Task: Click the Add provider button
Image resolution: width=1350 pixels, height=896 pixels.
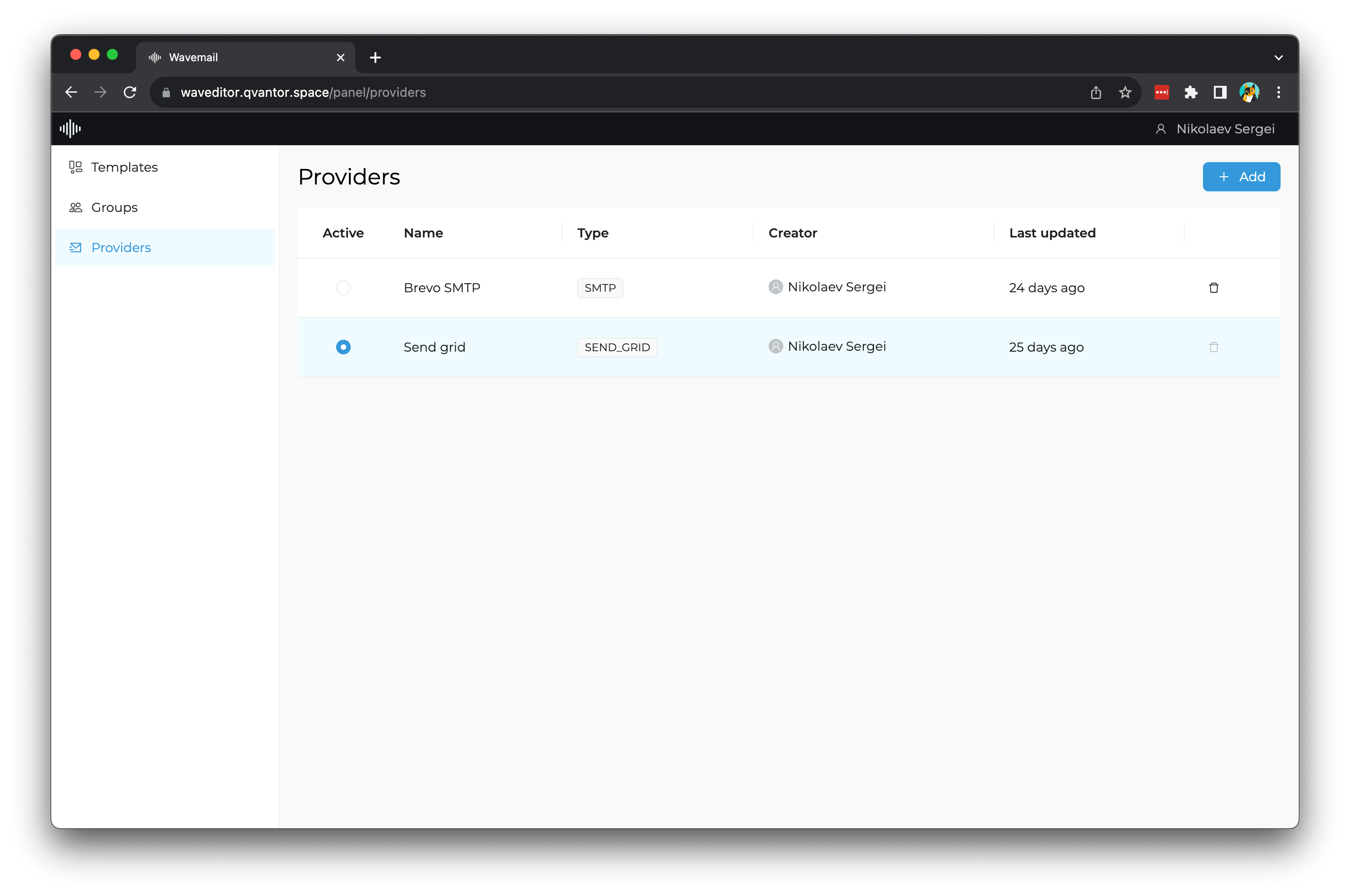Action: (1241, 177)
